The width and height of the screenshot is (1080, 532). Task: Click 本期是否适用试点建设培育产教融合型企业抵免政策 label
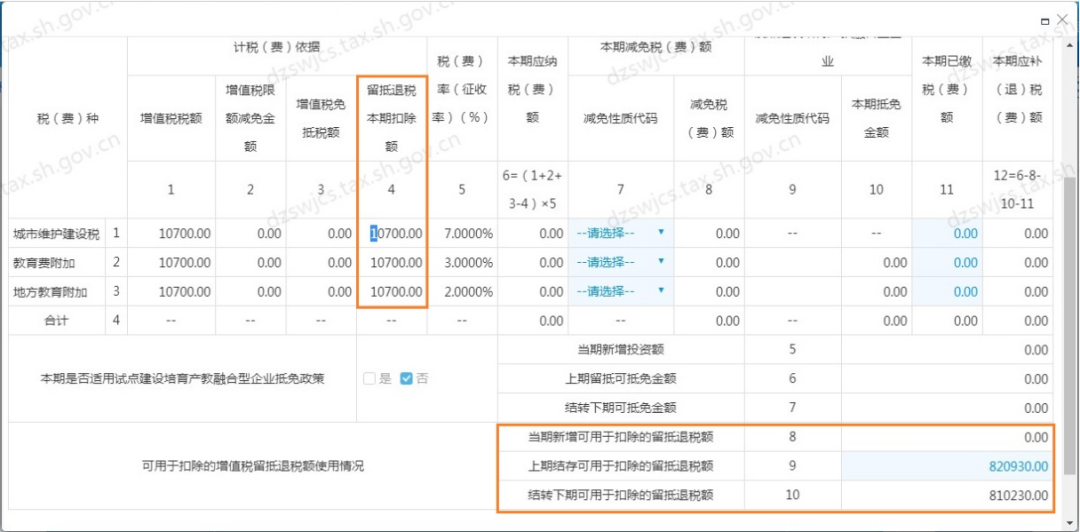[x=183, y=378]
